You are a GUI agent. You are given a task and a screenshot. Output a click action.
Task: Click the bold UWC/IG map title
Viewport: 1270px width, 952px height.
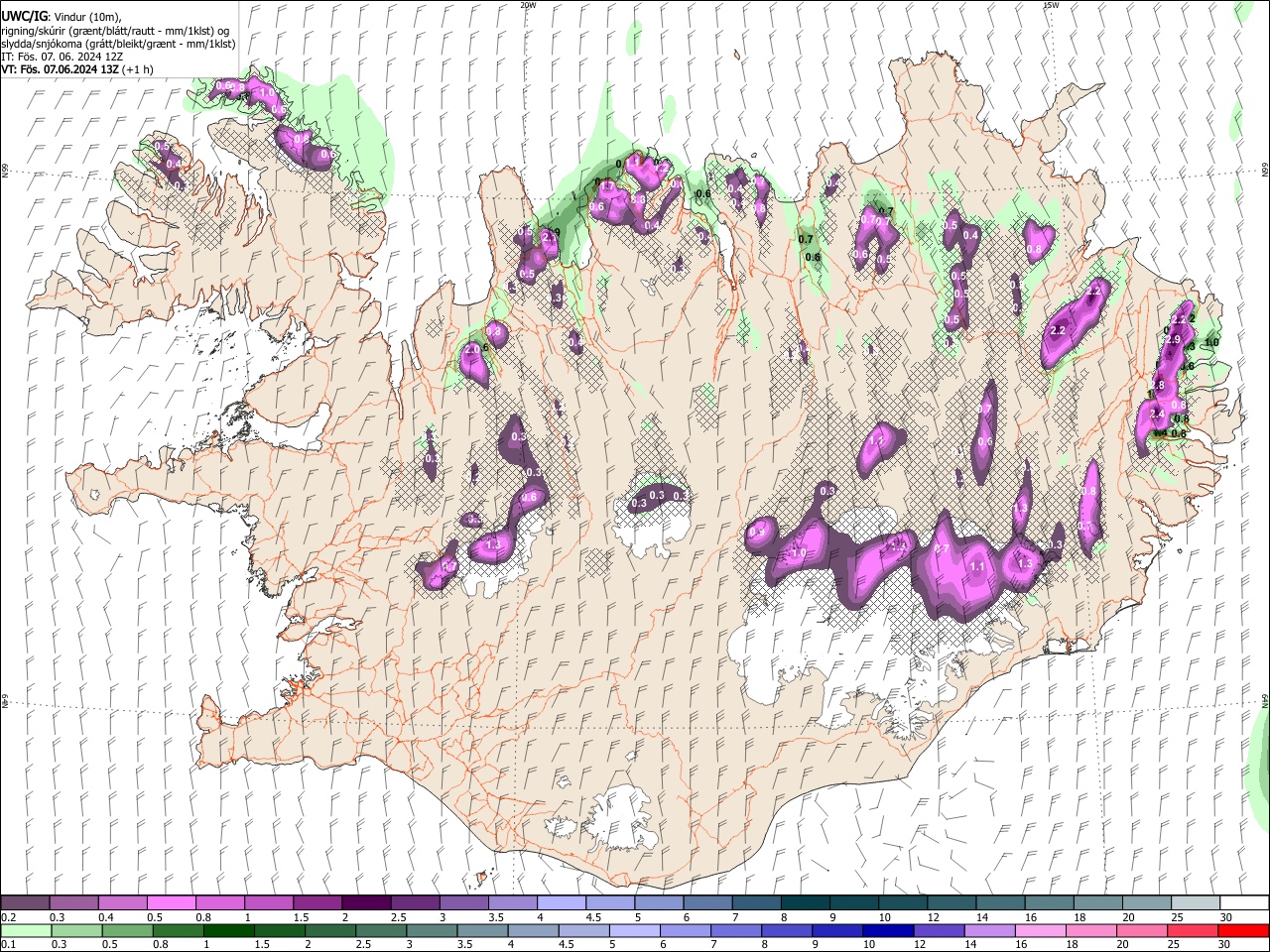24,16
